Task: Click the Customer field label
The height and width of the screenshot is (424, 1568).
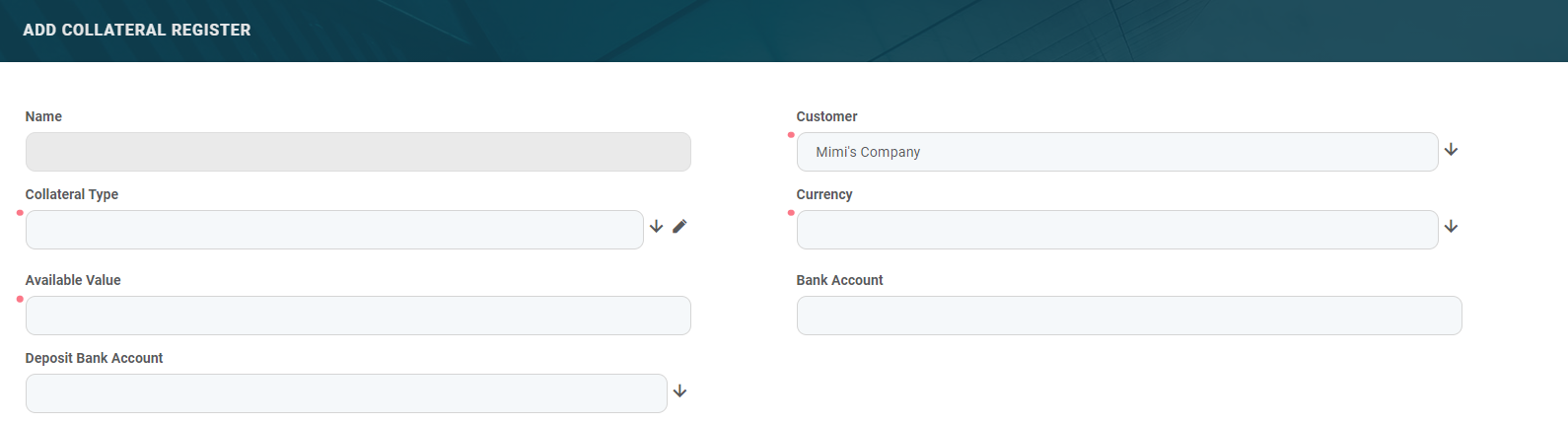Action: (x=826, y=116)
